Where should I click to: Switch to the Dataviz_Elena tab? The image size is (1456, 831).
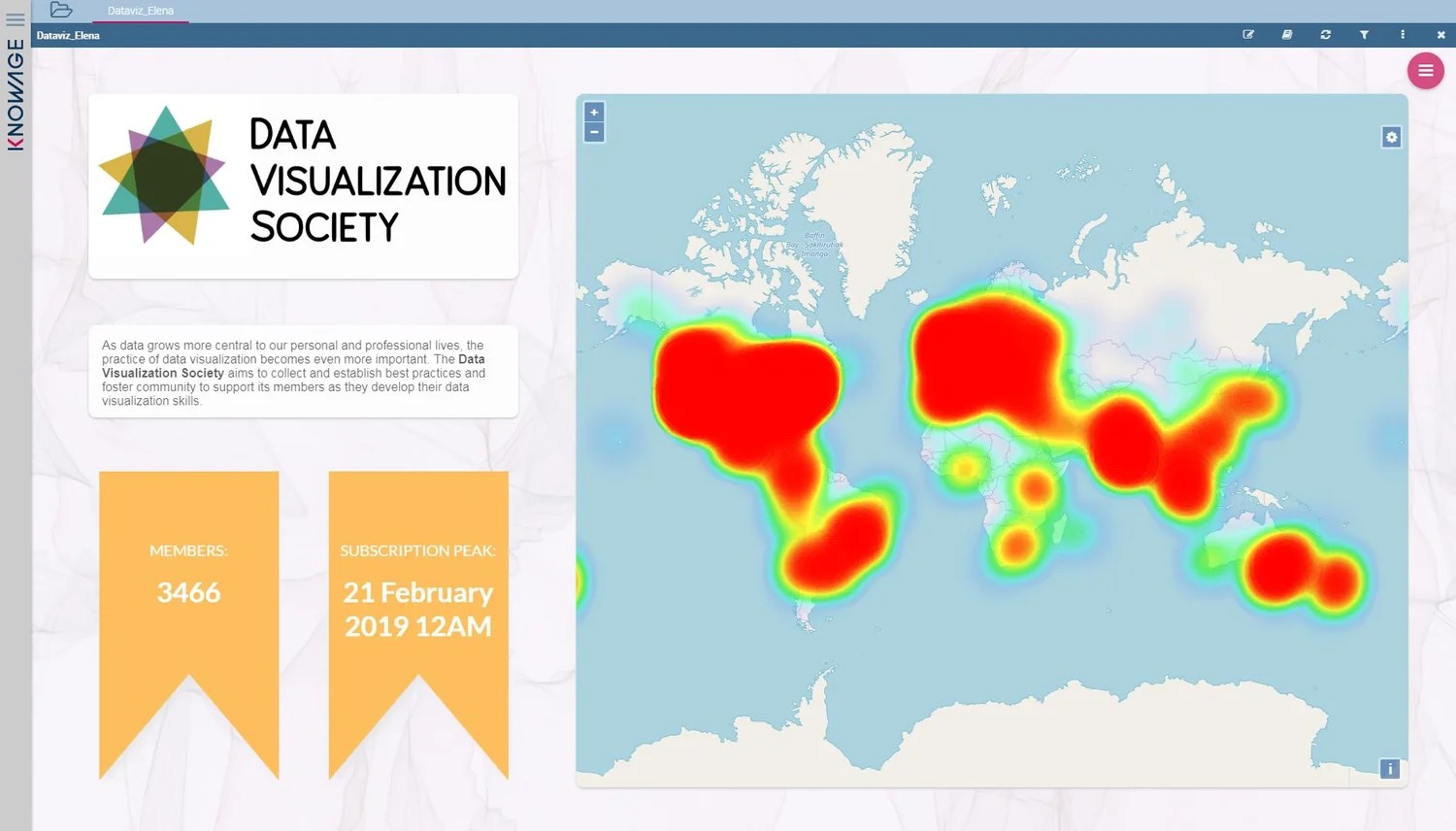pos(141,12)
